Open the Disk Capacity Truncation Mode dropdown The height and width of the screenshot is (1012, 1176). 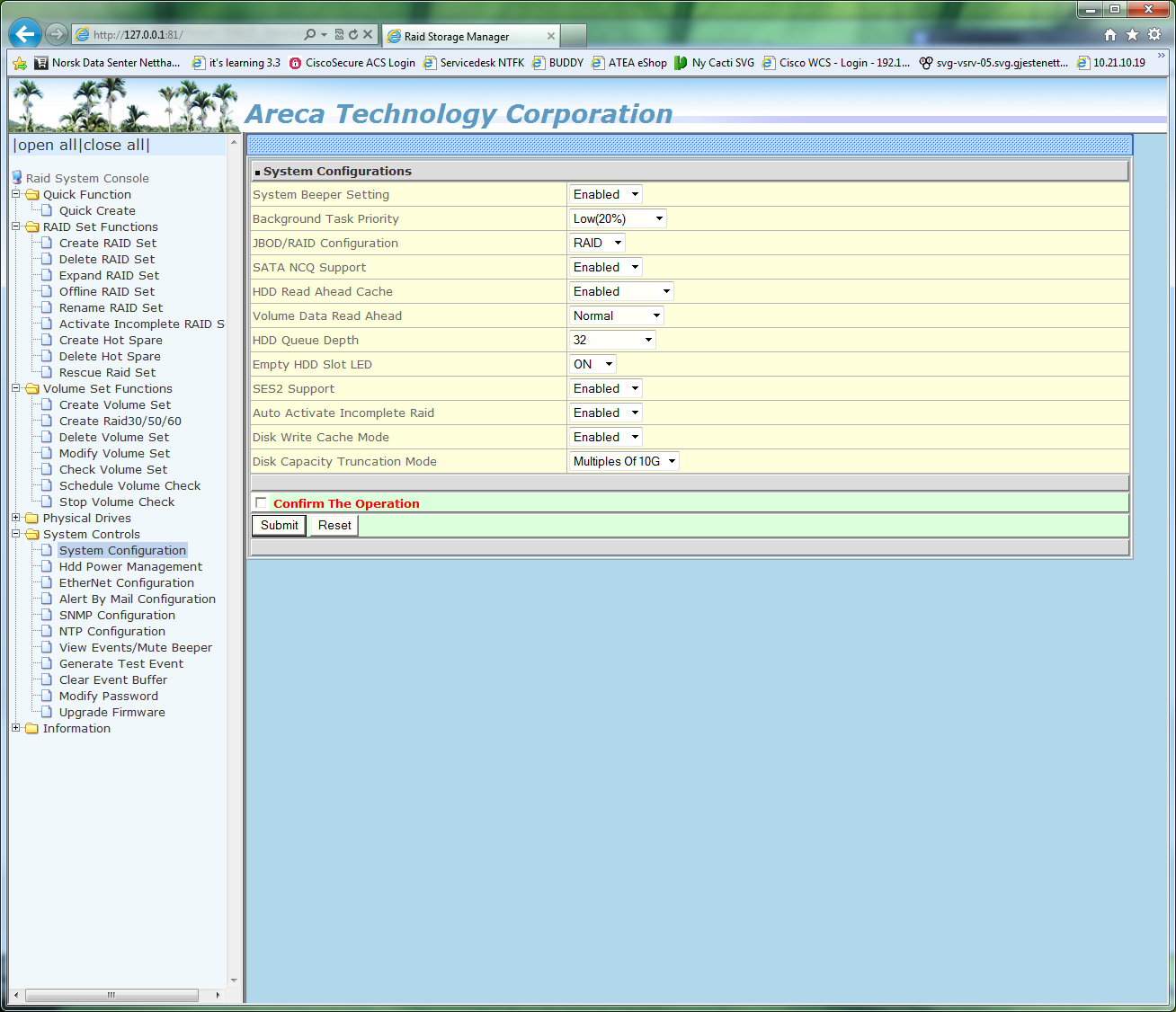[625, 461]
